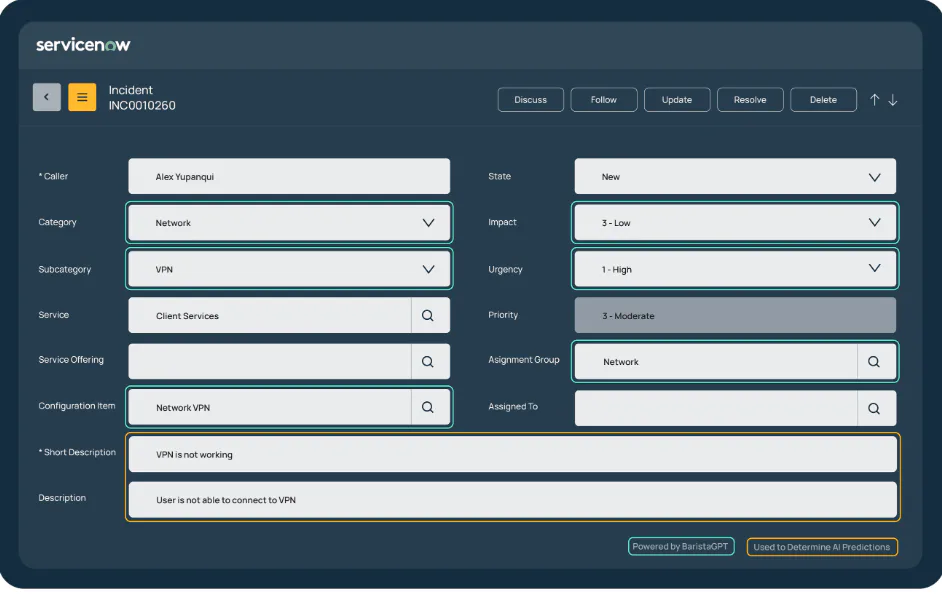Expand the Category dropdown showing Network
The image size is (942, 594).
pyautogui.click(x=289, y=223)
